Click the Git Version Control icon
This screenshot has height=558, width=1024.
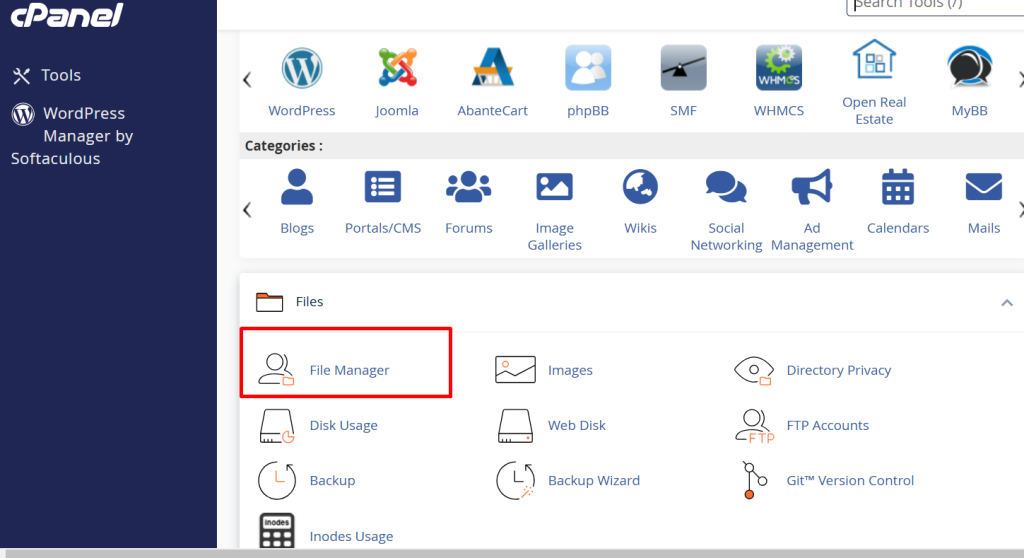pos(754,480)
